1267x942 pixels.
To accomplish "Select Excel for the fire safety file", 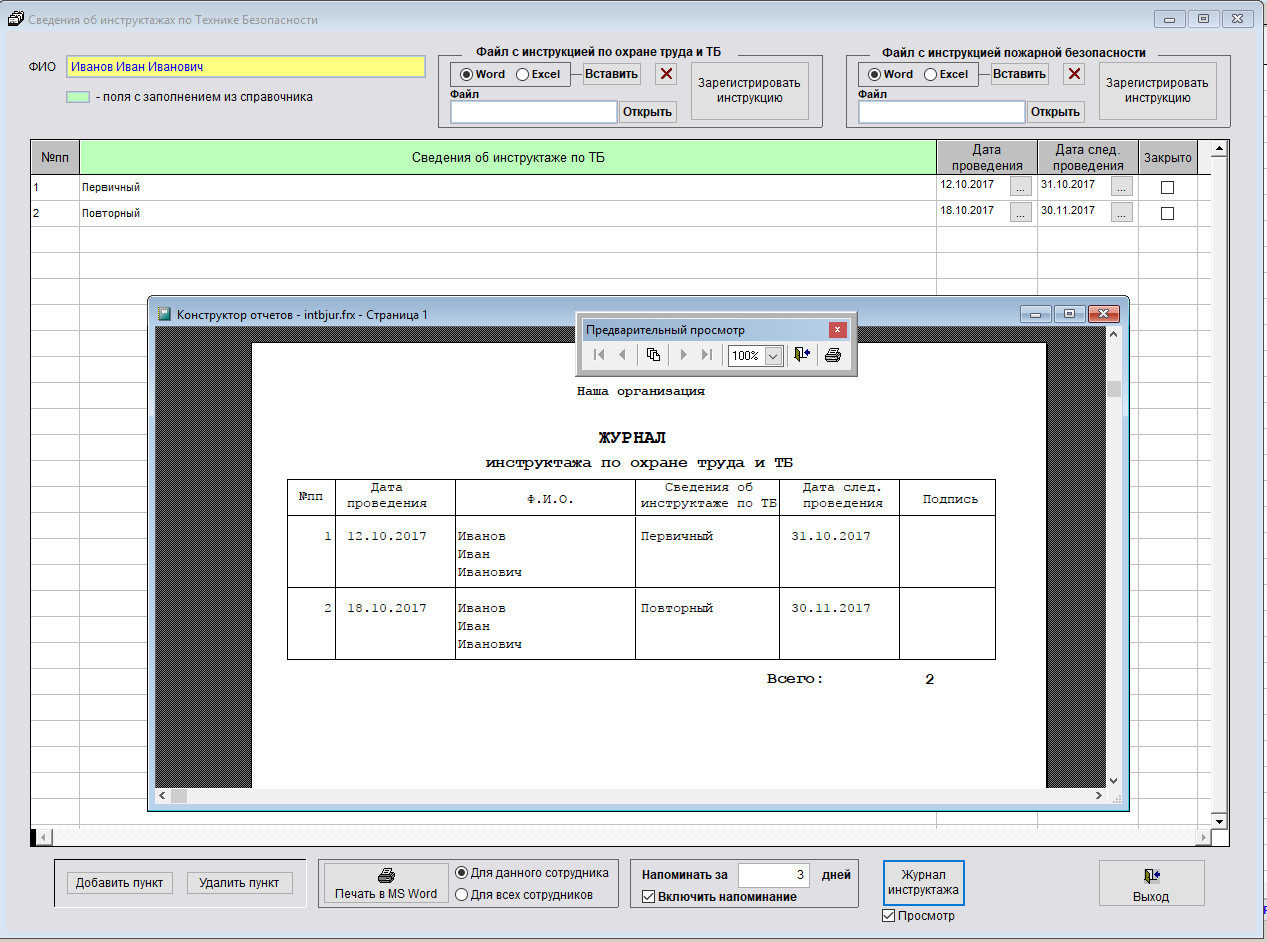I will pos(946,74).
